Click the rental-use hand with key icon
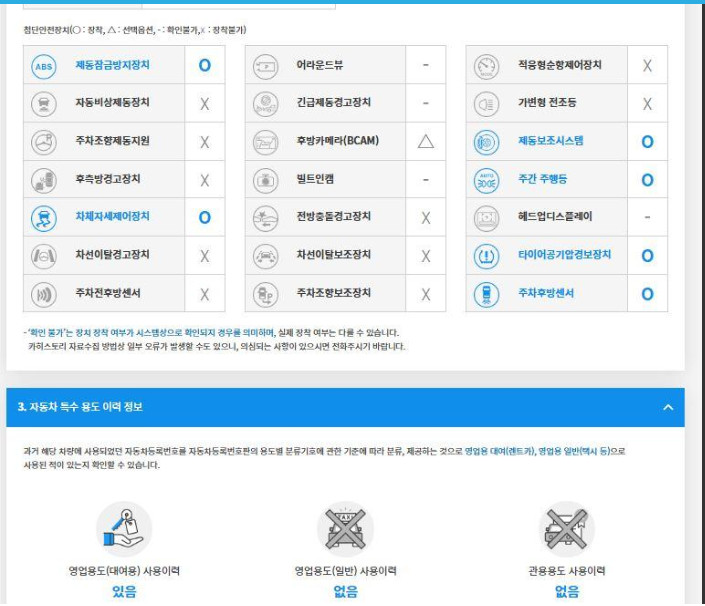This screenshot has height=606, width=705. [x=124, y=529]
